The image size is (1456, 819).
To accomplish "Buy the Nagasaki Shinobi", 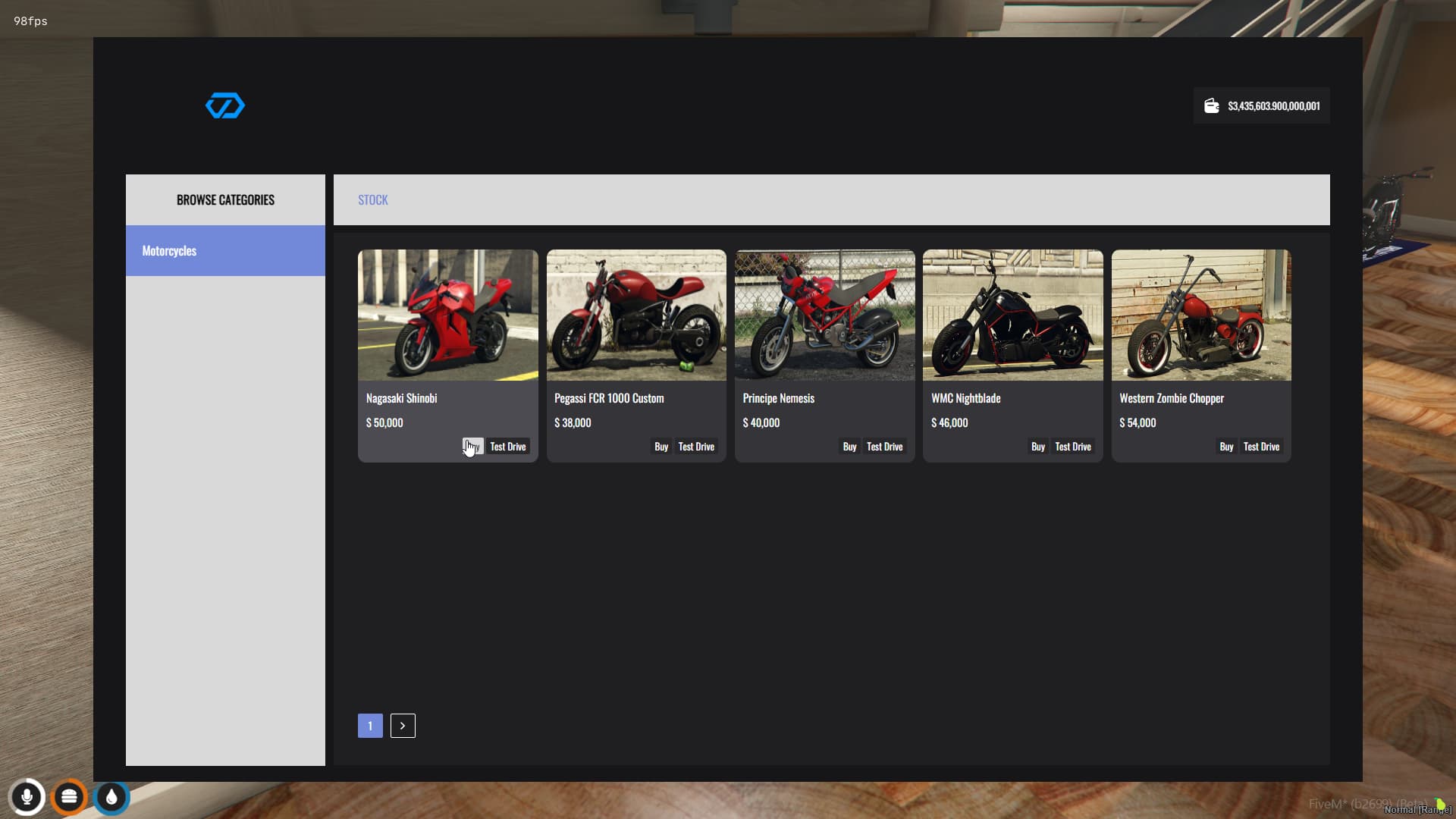I will pyautogui.click(x=473, y=447).
